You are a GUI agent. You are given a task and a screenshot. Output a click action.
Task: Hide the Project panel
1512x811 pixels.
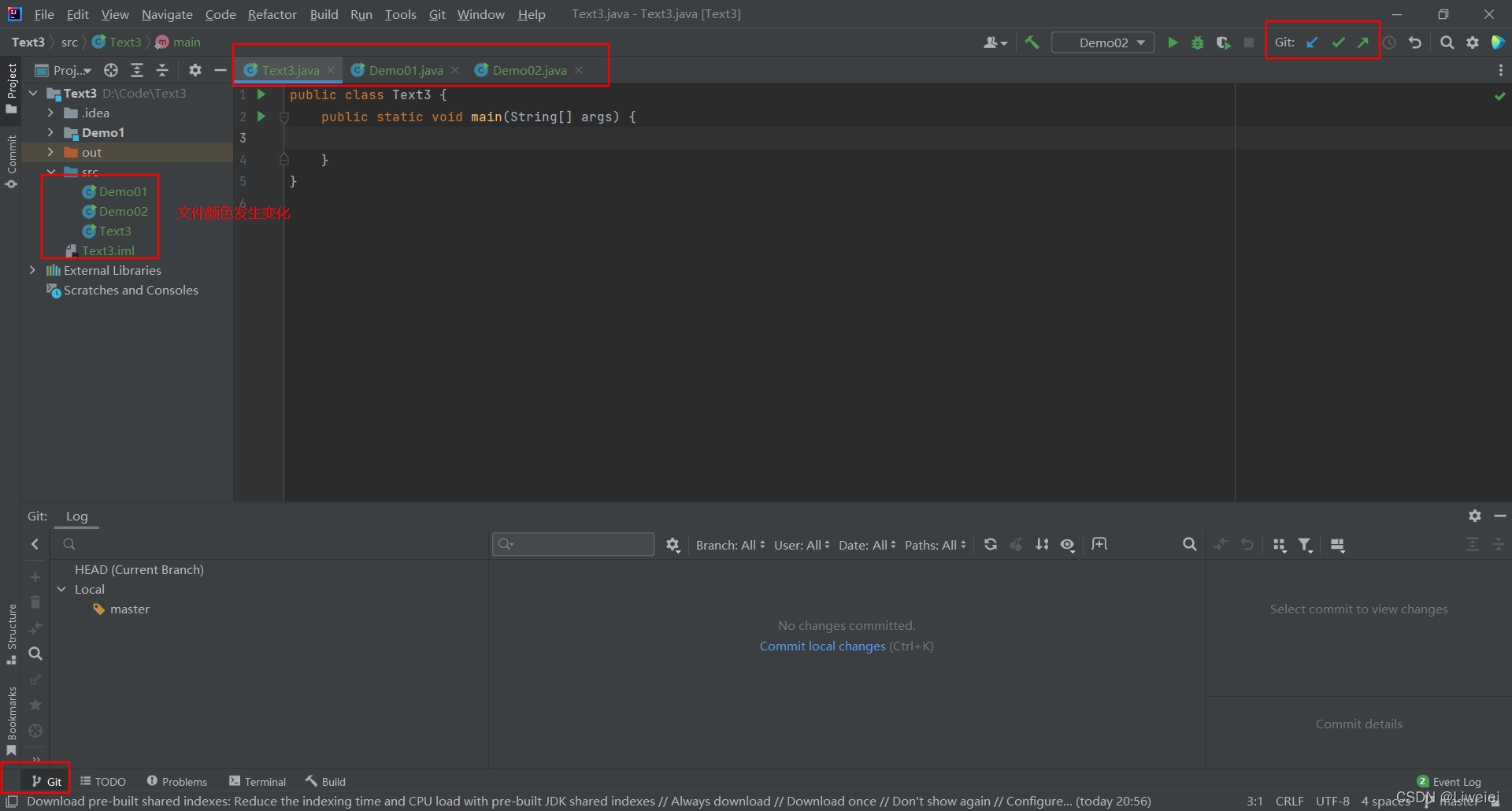(x=220, y=70)
